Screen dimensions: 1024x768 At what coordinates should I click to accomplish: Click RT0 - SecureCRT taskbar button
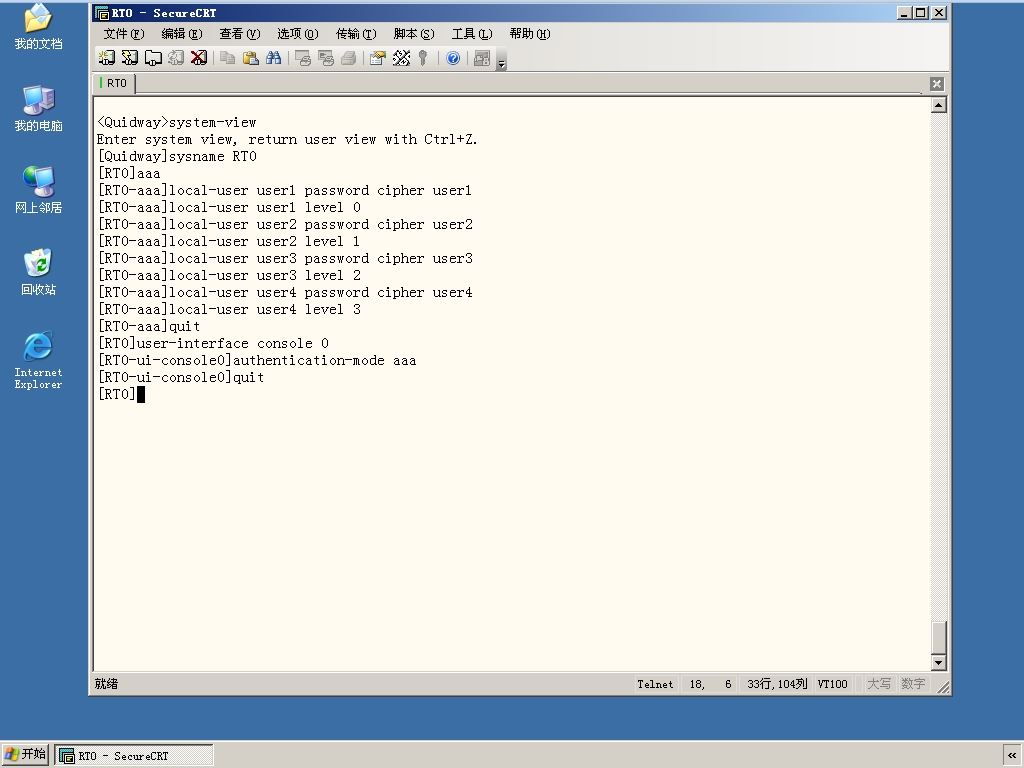pyautogui.click(x=133, y=756)
